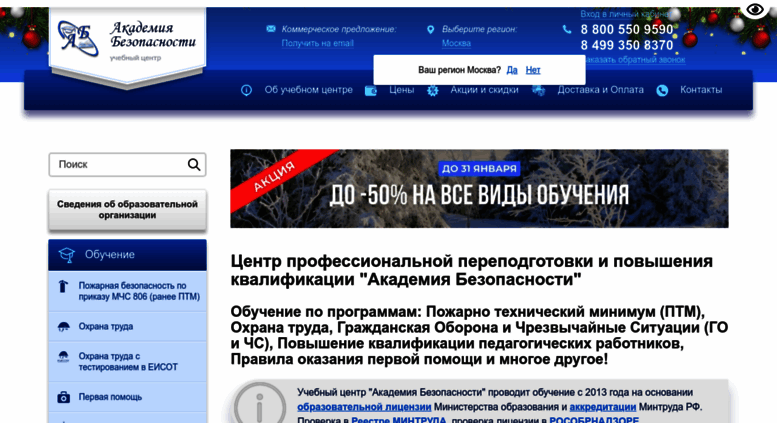Click the phone handset icon beside 8 800 number

[x=567, y=30]
